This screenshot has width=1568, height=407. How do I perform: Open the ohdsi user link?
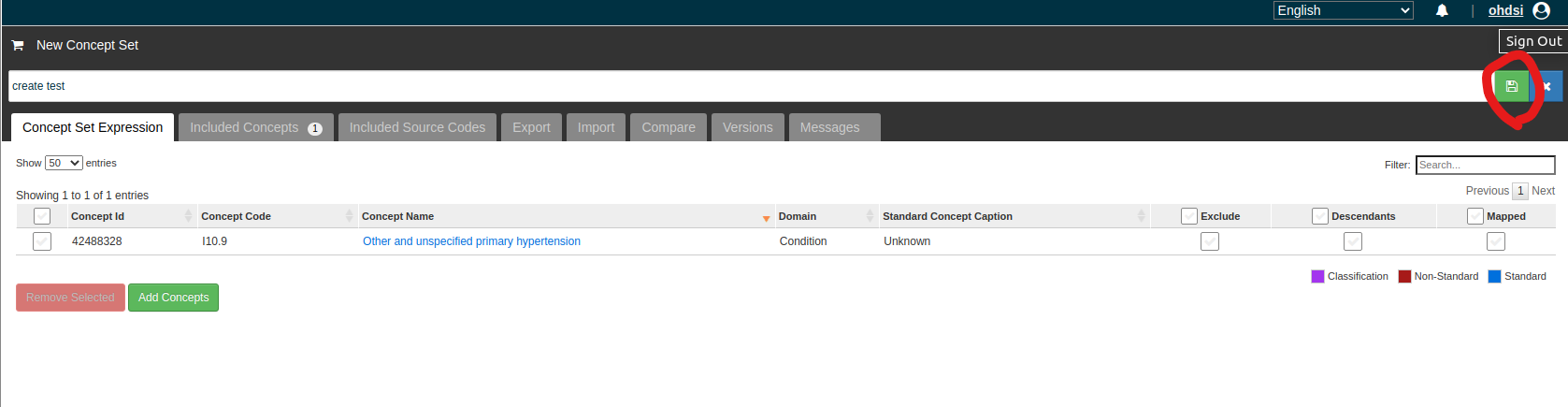[x=1505, y=10]
